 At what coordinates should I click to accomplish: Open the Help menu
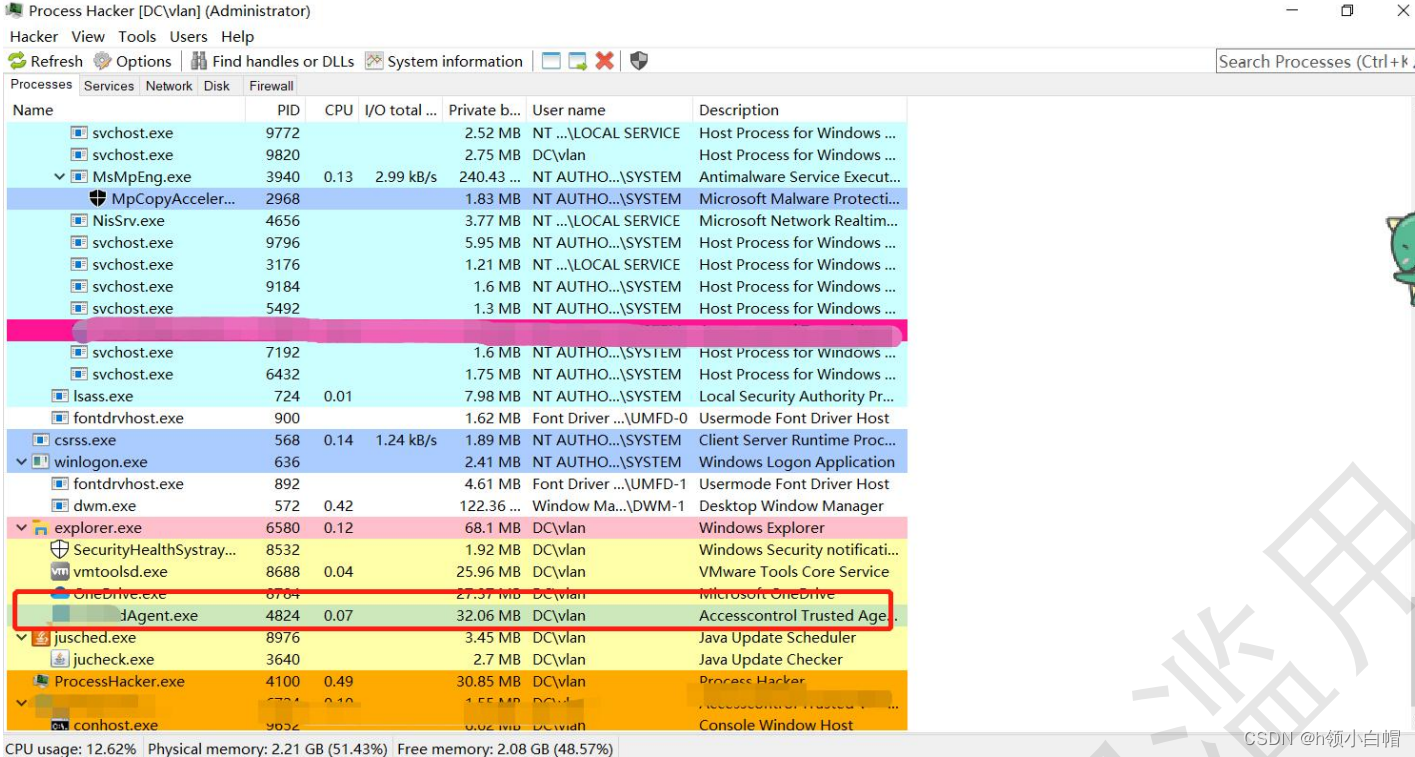pyautogui.click(x=238, y=36)
